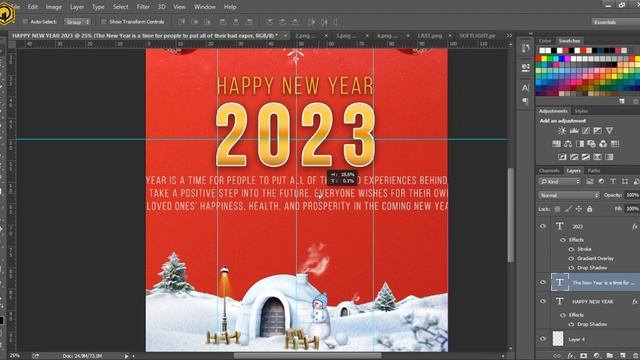Collapse the HAPPY NEW YEAR layer's fx effects
This screenshot has width=640, height=360.
tap(635, 301)
